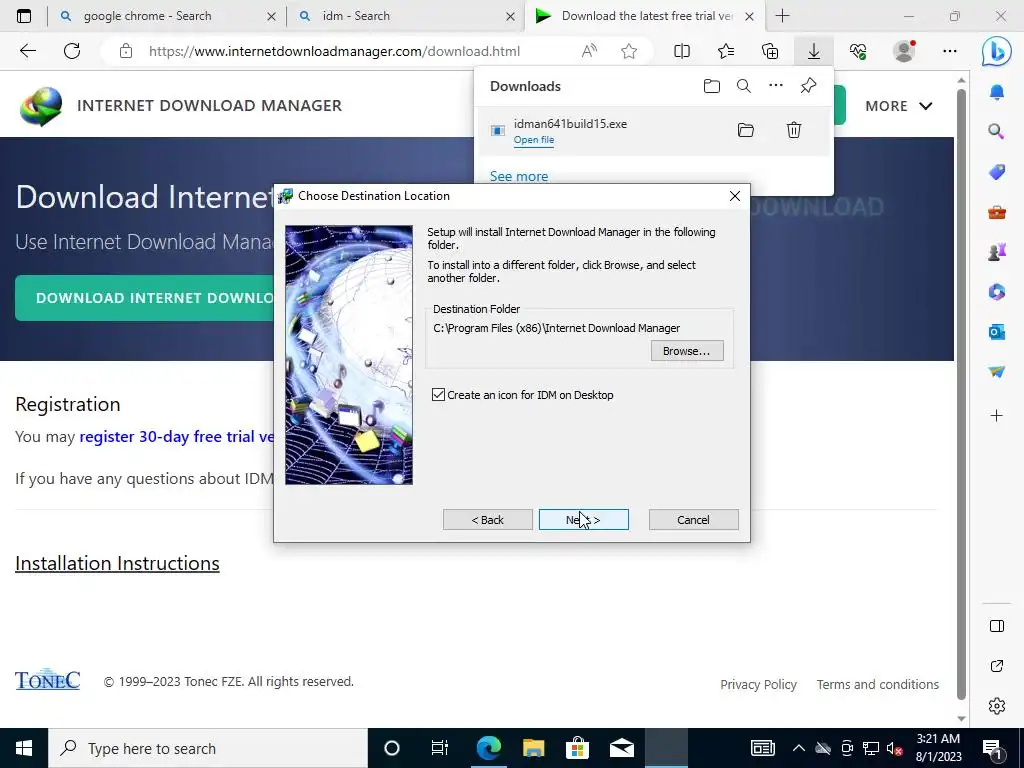
Task: Open the Privacy Policy link
Action: pyautogui.click(x=758, y=684)
